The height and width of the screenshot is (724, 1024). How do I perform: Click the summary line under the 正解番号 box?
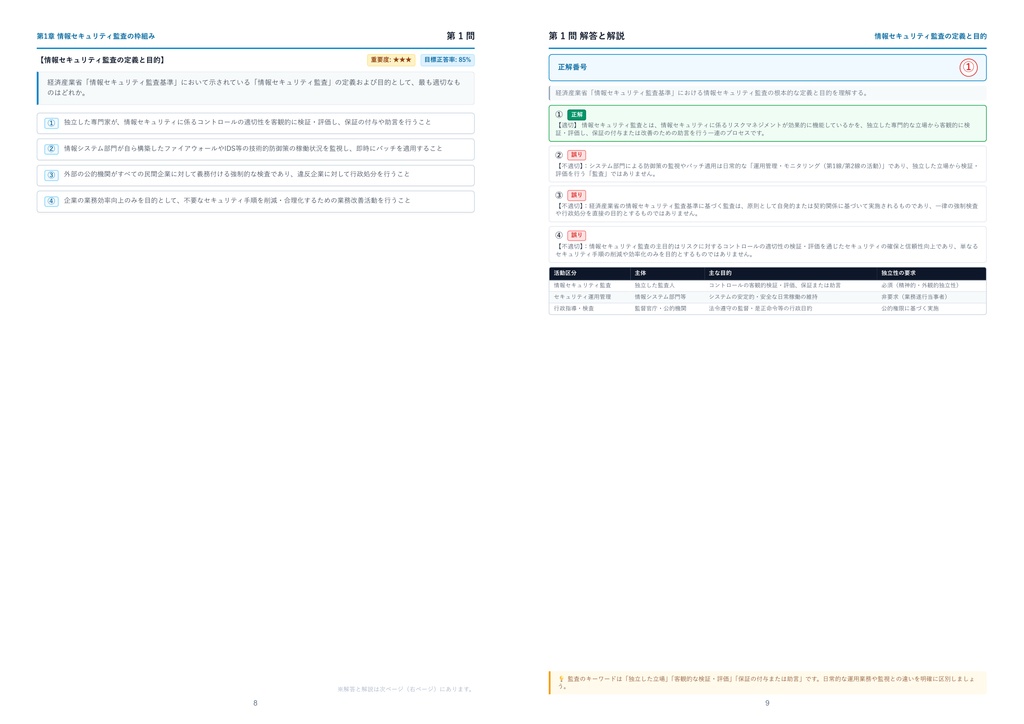click(712, 93)
